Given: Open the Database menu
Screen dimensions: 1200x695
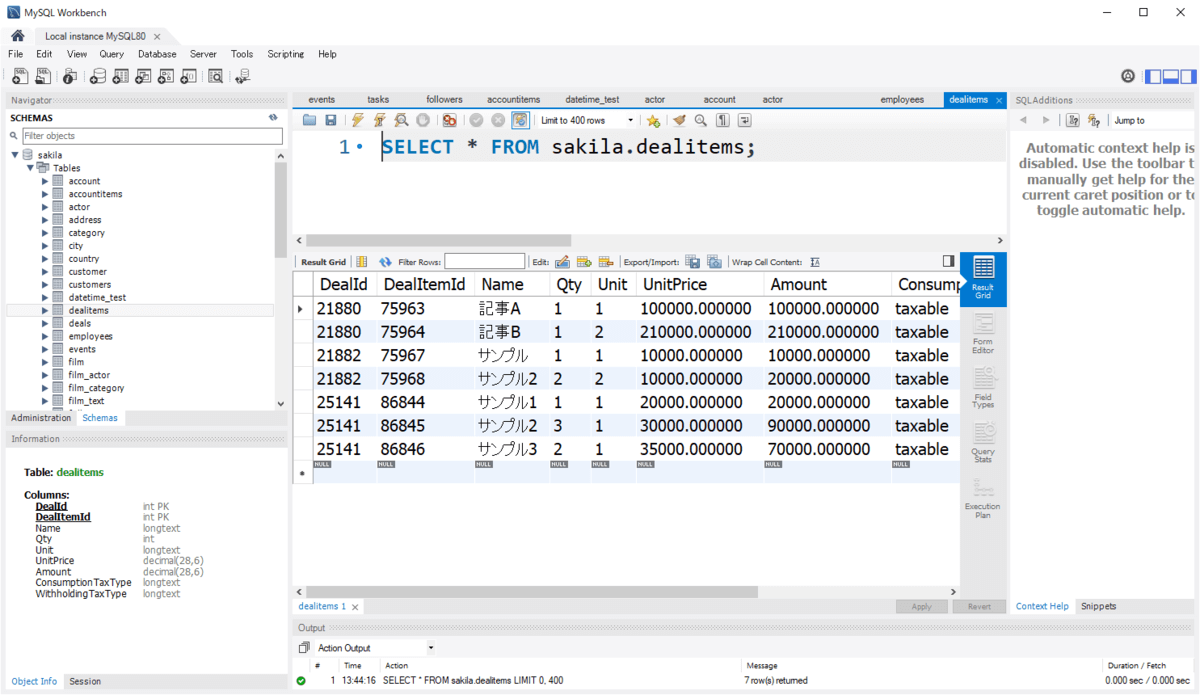Looking at the screenshot, I should (157, 54).
